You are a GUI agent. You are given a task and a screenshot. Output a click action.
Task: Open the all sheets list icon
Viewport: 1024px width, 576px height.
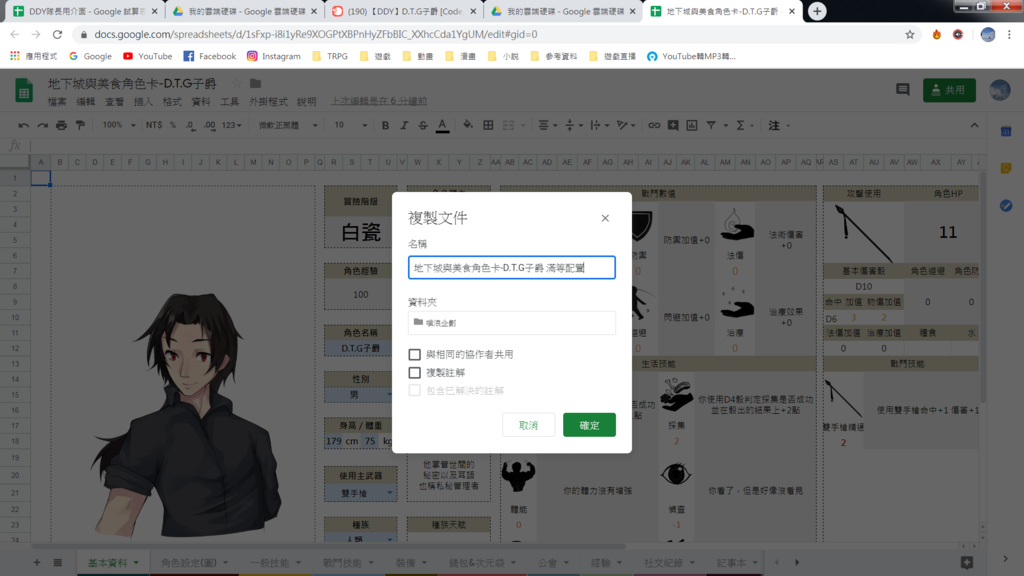[x=57, y=562]
